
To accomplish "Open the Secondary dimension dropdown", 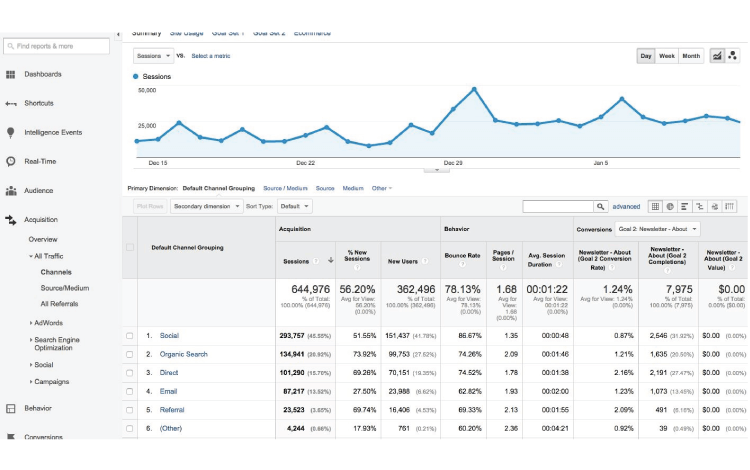I will [207, 207].
